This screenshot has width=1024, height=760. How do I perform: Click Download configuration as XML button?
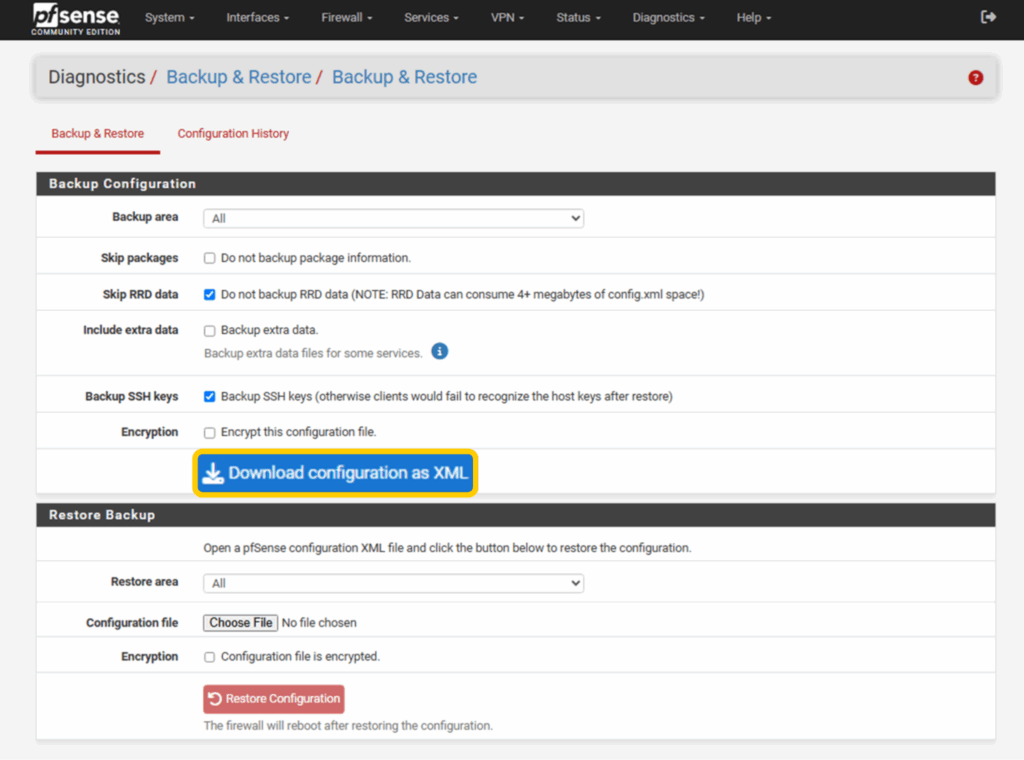(x=335, y=473)
